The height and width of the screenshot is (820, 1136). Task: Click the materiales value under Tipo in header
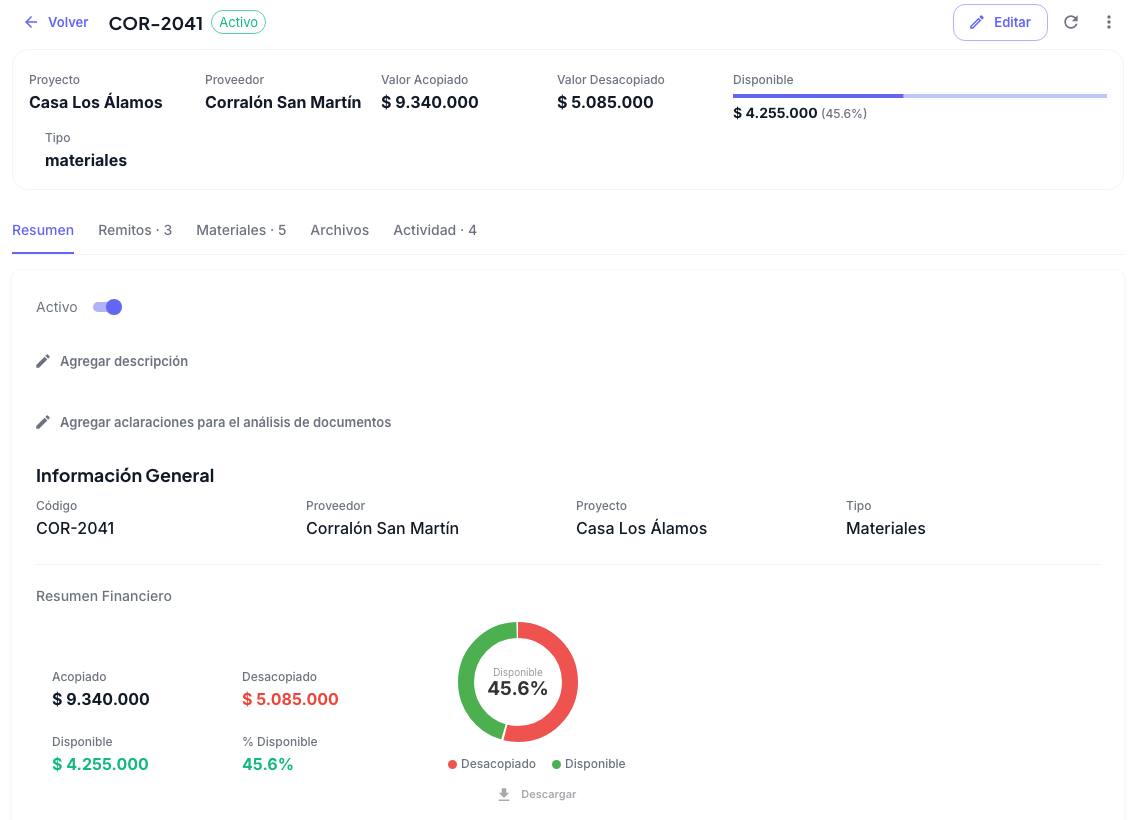(86, 160)
